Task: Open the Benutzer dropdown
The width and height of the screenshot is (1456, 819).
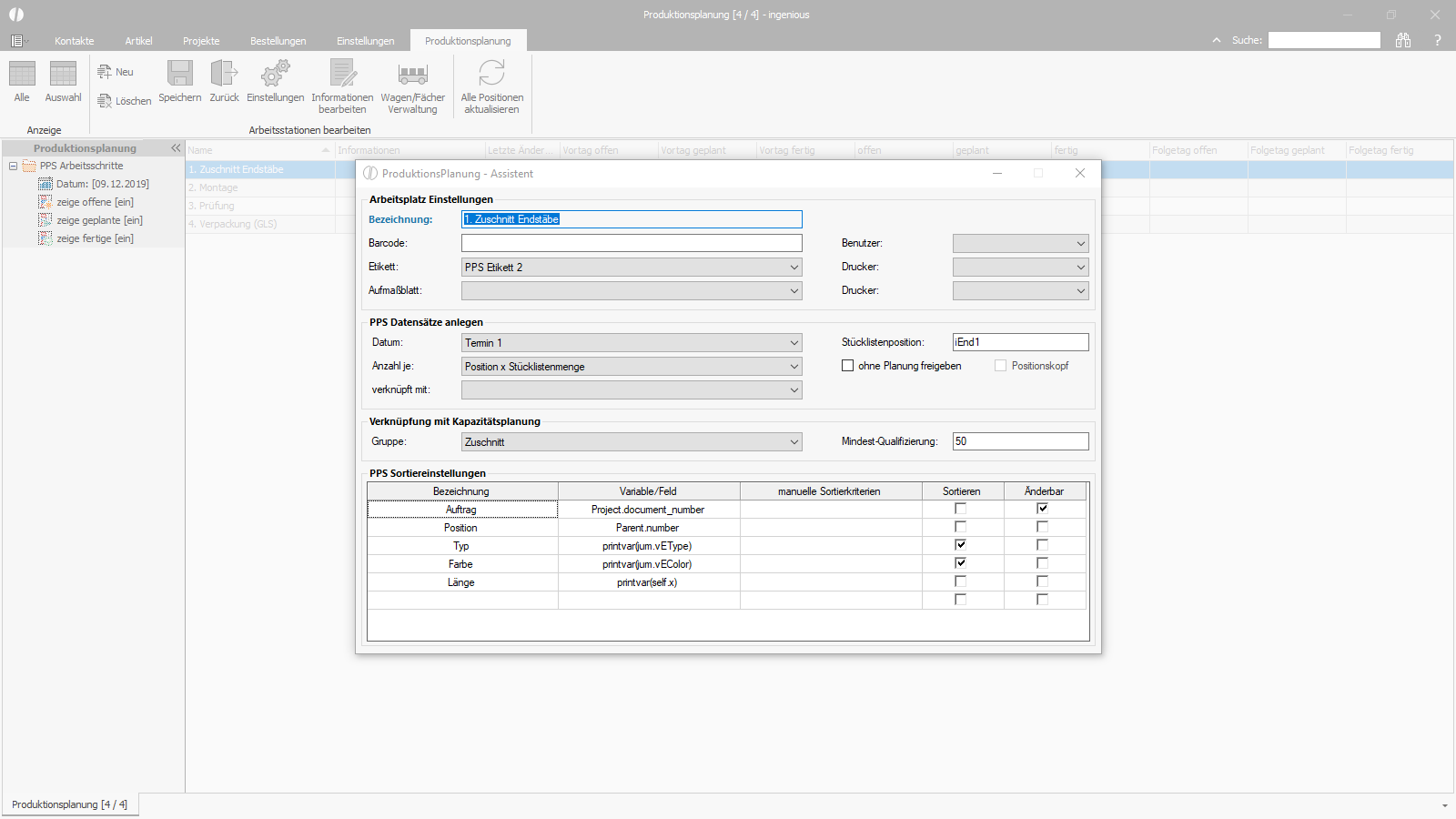Action: [x=1080, y=244]
